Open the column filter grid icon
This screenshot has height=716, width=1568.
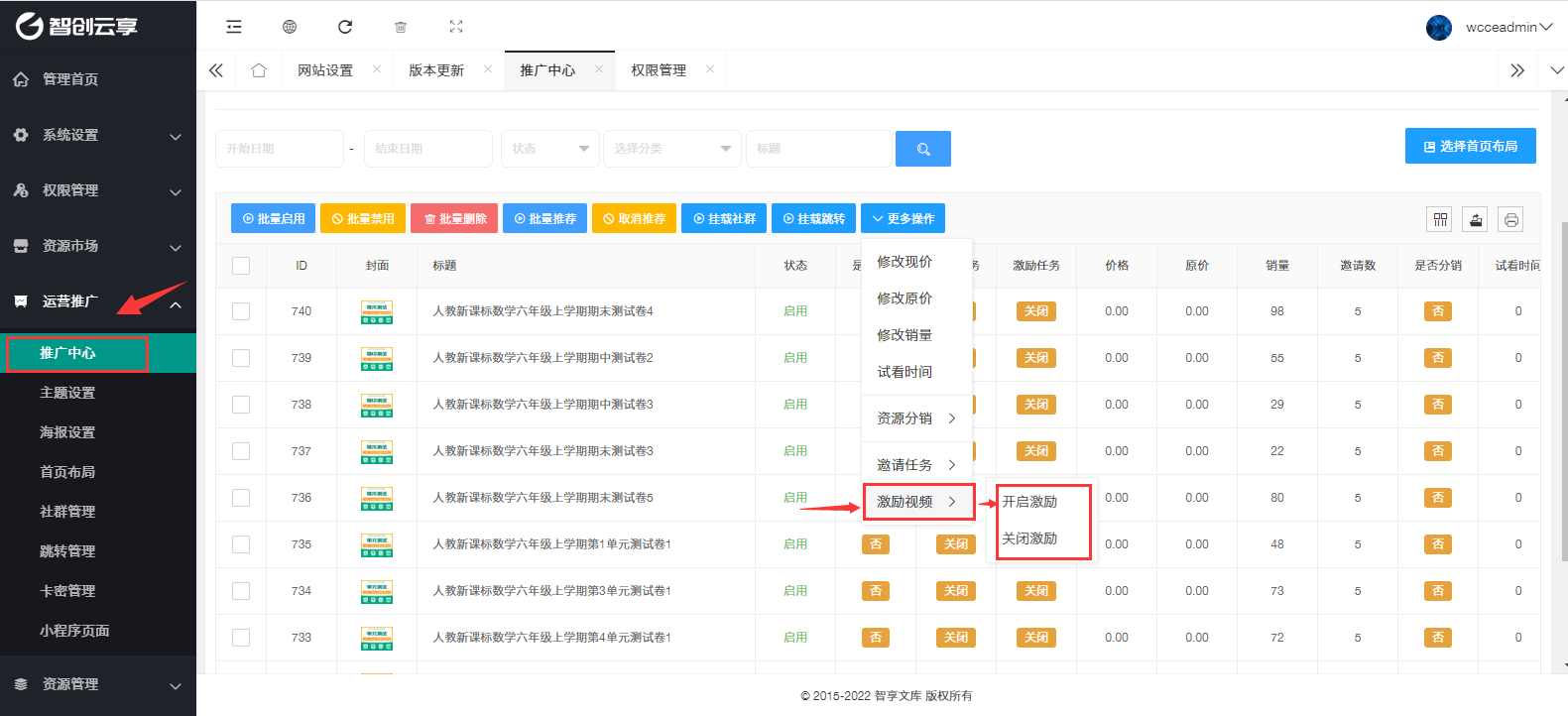pos(1440,219)
